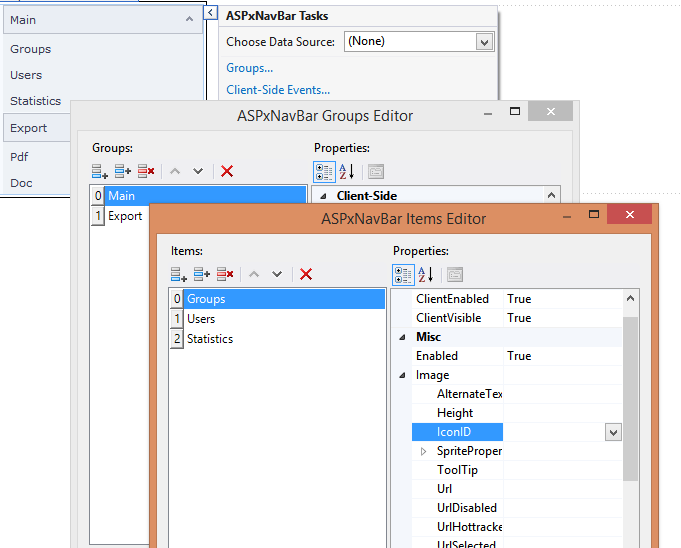681x548 pixels.
Task: Open the IconID property dropdown
Action: pyautogui.click(x=613, y=432)
